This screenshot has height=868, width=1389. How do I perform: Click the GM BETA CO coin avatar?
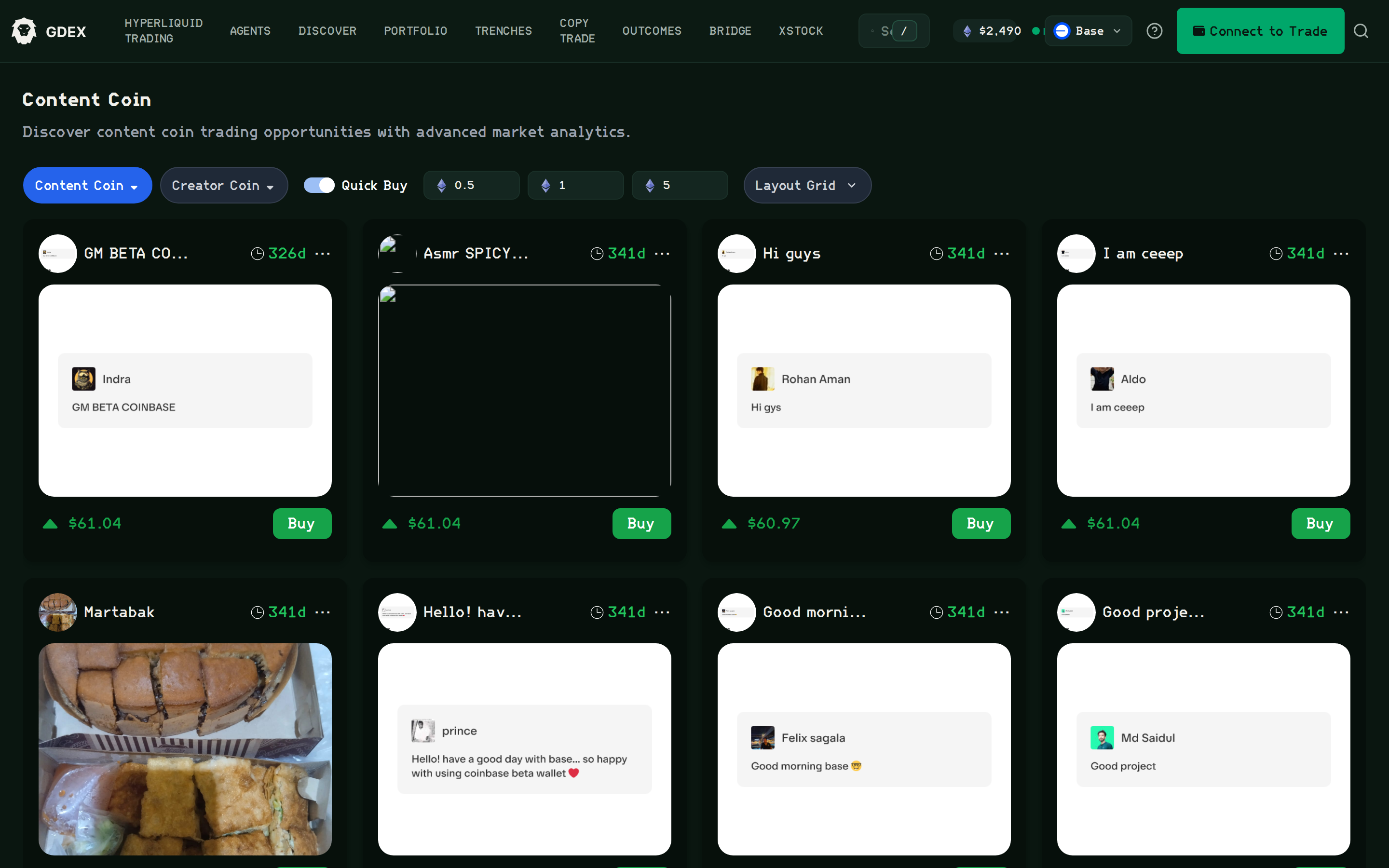click(x=57, y=253)
